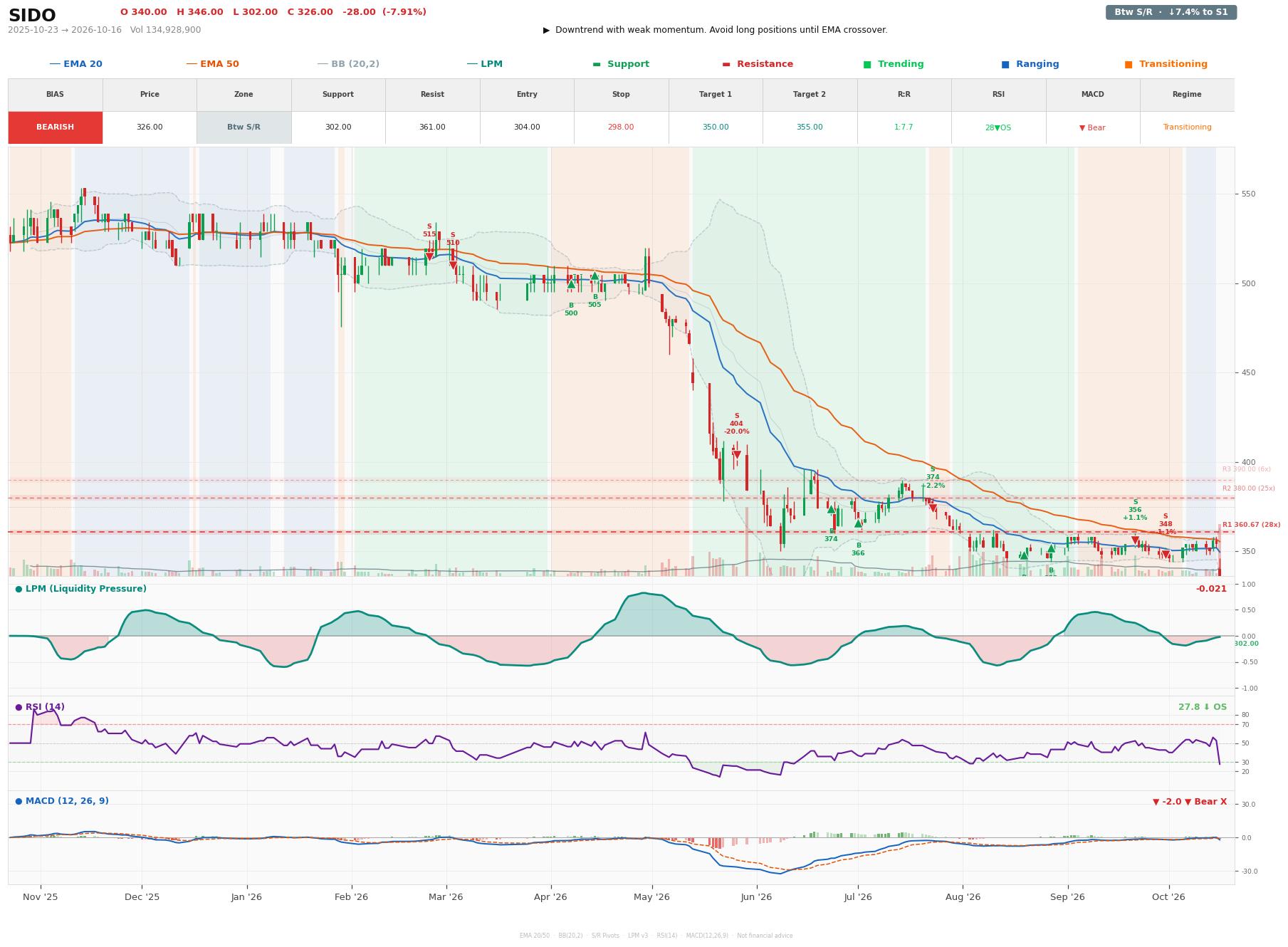Screen dimensions: 1288x947
Task: Click the R1 360.67 (28x) resistance label
Action: [1251, 525]
